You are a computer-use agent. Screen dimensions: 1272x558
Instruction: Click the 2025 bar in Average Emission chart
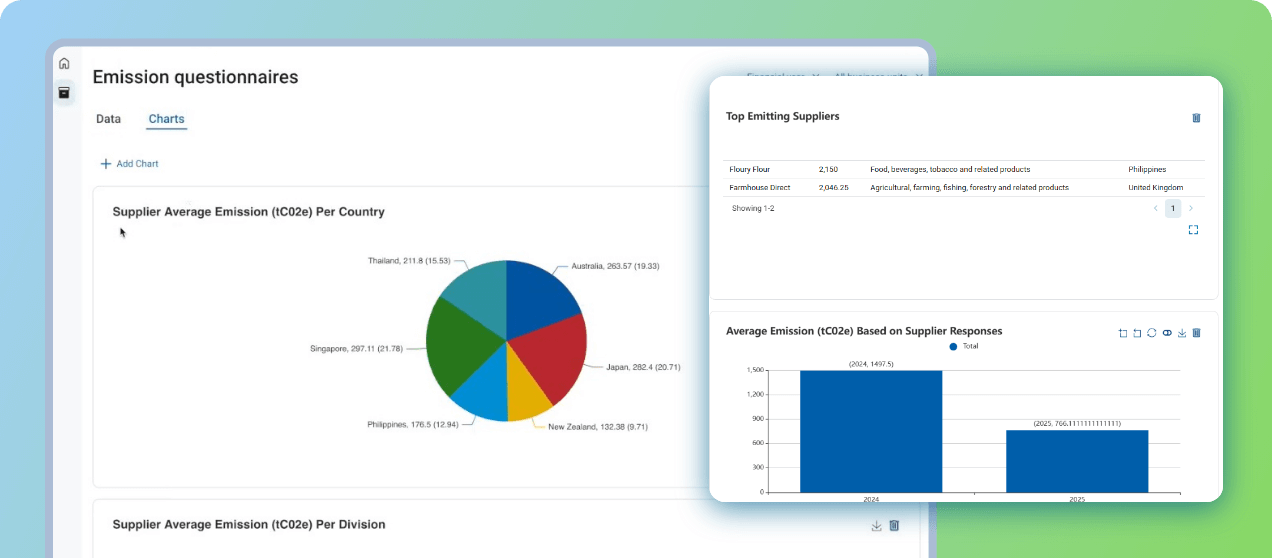coord(1077,461)
